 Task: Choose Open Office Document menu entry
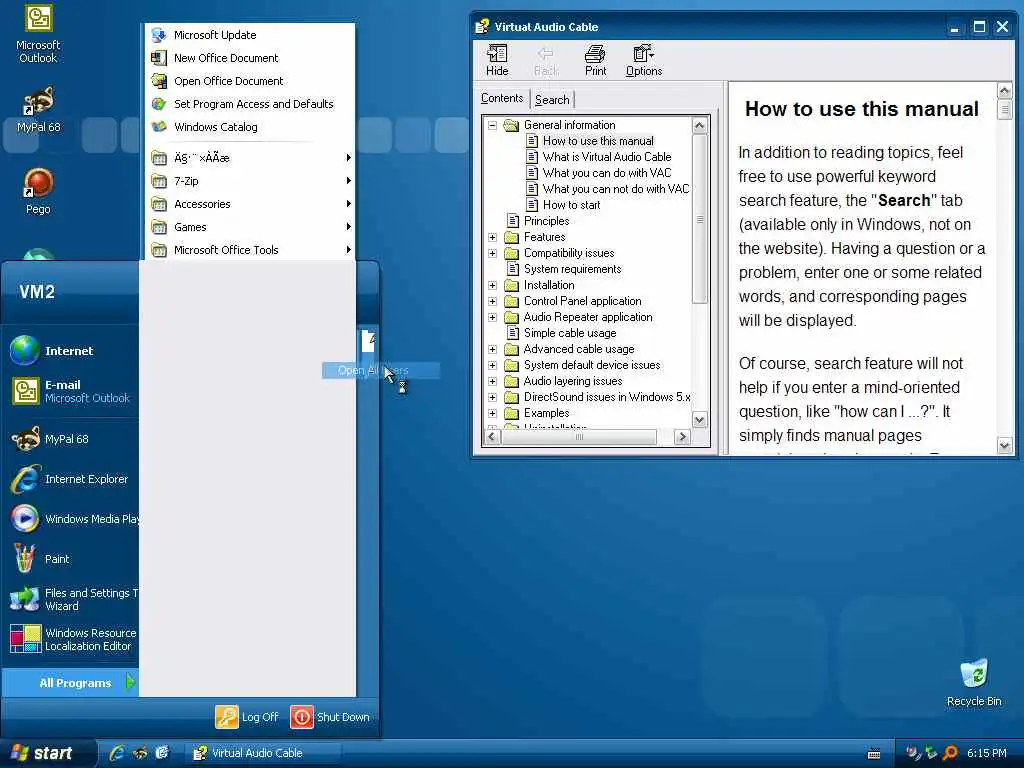[249, 81]
